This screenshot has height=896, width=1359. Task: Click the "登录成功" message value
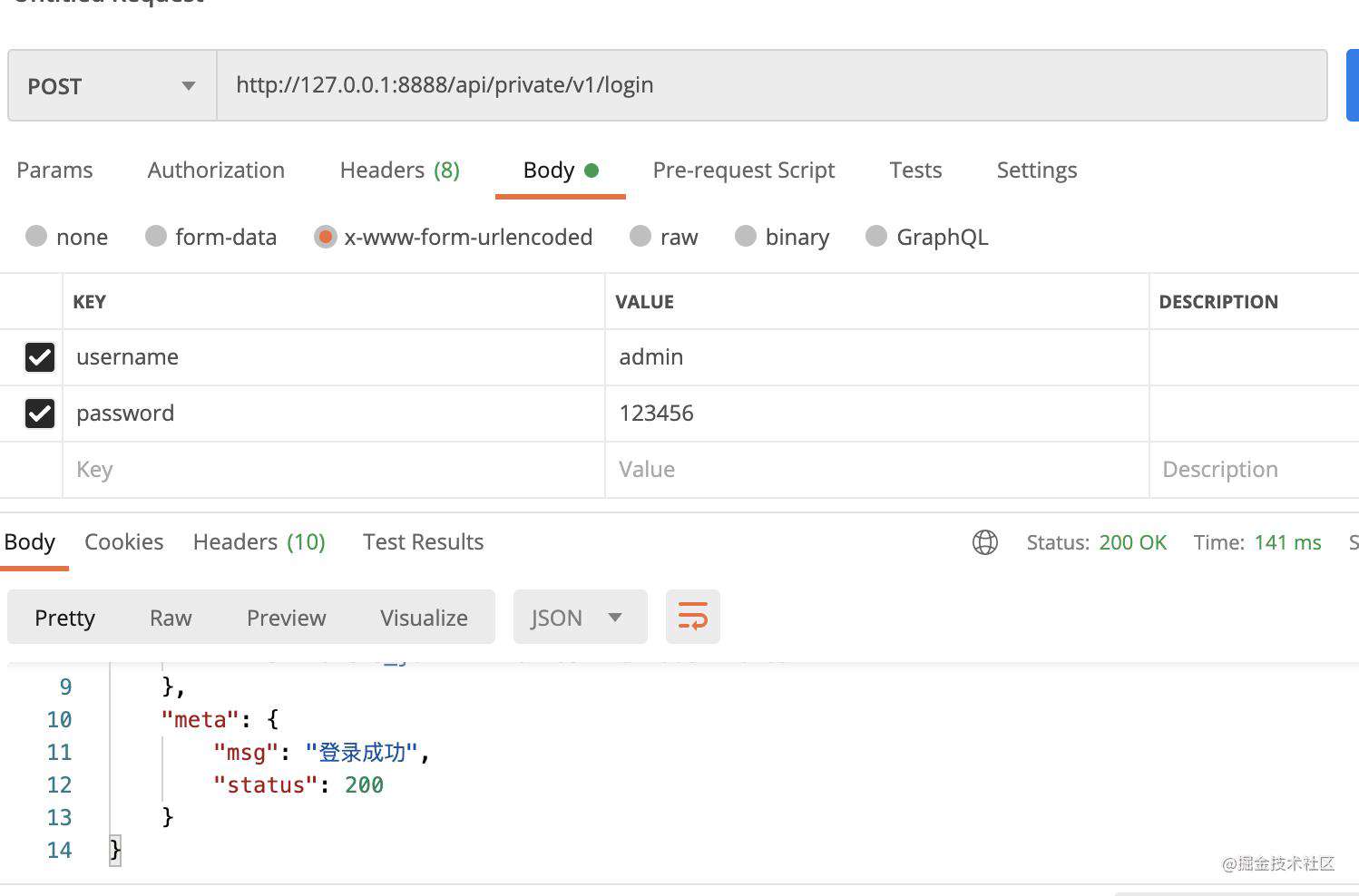[x=361, y=753]
